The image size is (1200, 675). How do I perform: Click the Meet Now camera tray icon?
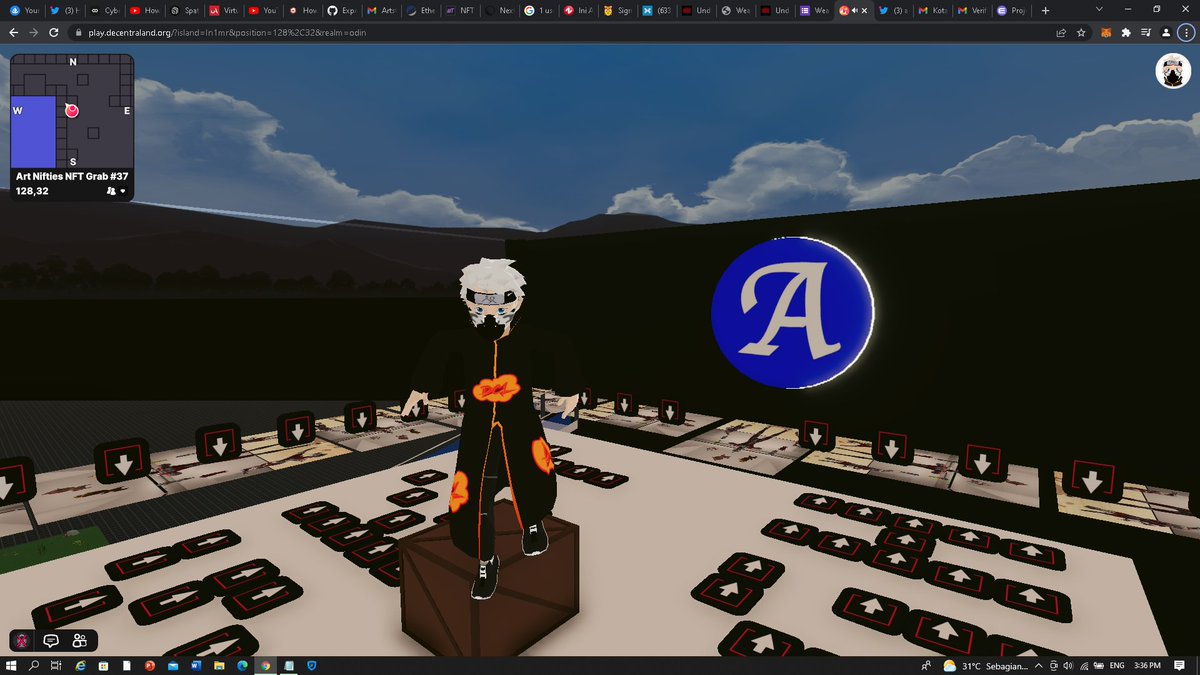pyautogui.click(x=1053, y=666)
